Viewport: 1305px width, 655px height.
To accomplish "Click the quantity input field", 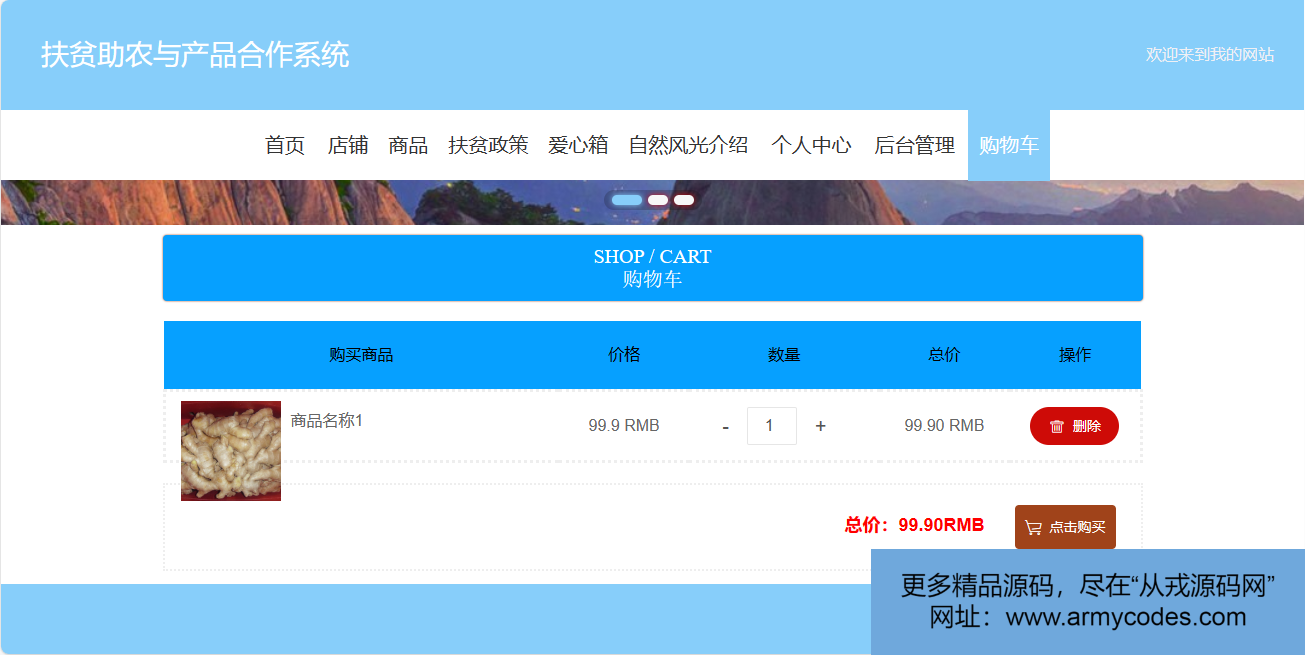I will click(x=771, y=426).
